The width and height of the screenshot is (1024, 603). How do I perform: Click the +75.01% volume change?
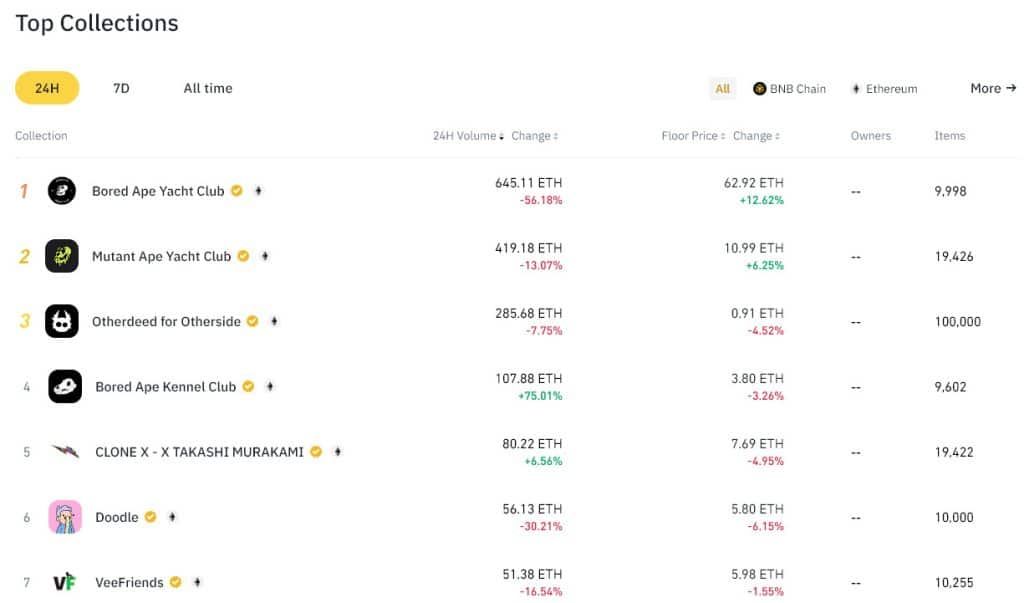[x=540, y=396]
